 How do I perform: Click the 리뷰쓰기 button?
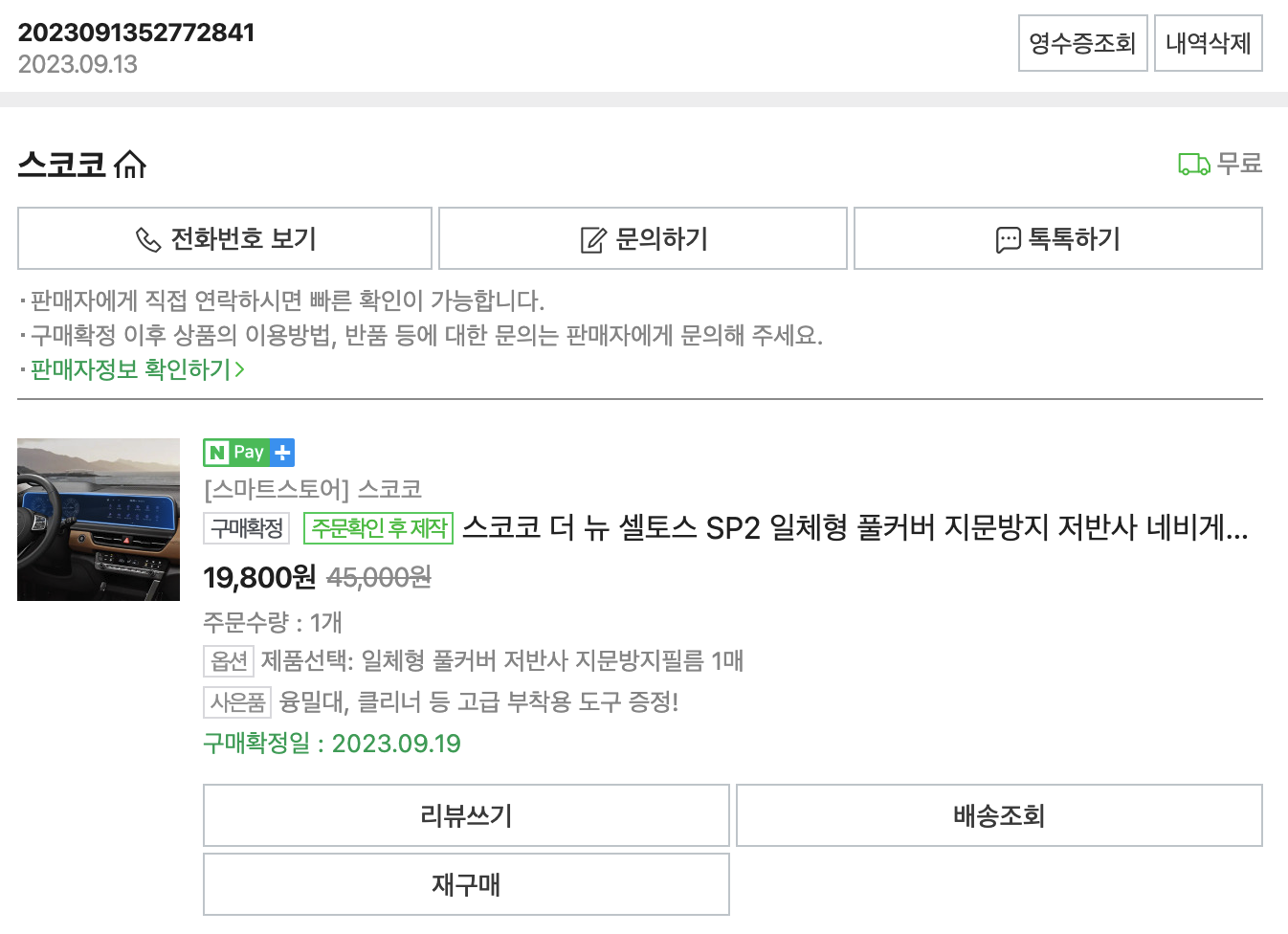(x=466, y=814)
